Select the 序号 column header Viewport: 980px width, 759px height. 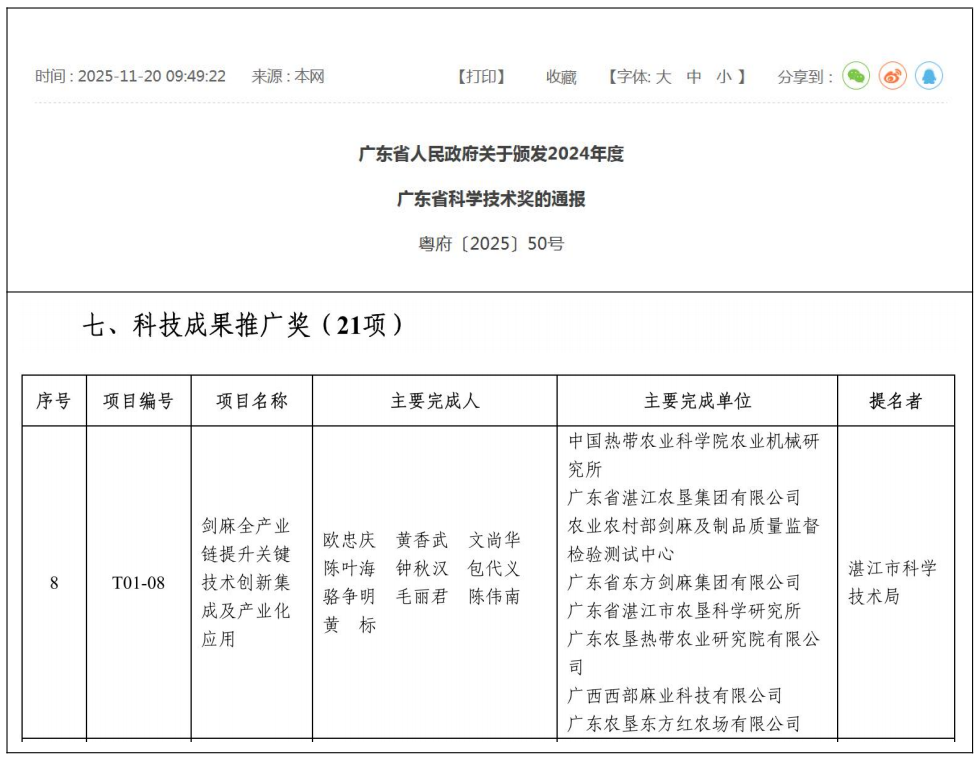tap(54, 401)
